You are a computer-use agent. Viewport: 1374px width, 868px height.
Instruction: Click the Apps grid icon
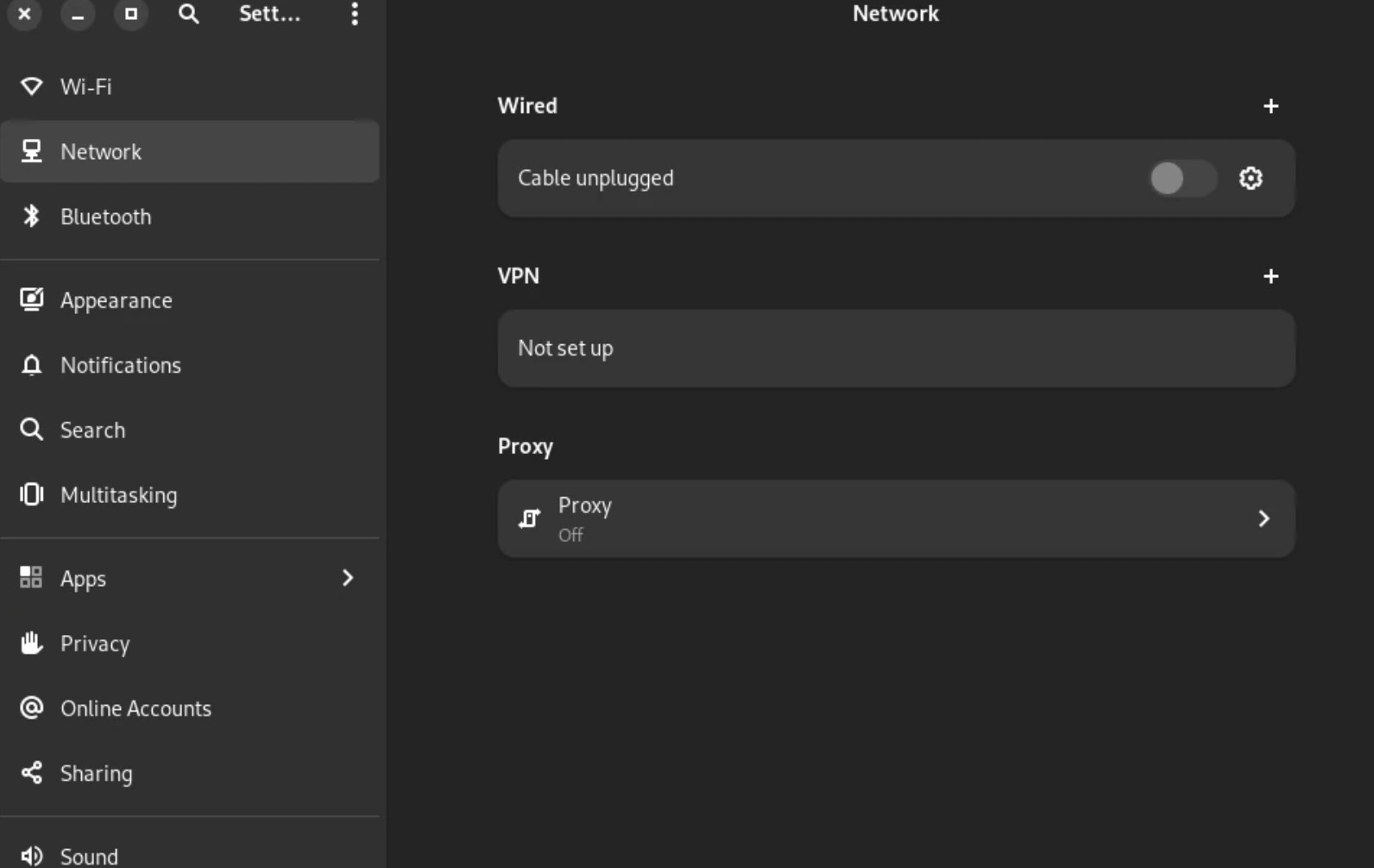[31, 577]
